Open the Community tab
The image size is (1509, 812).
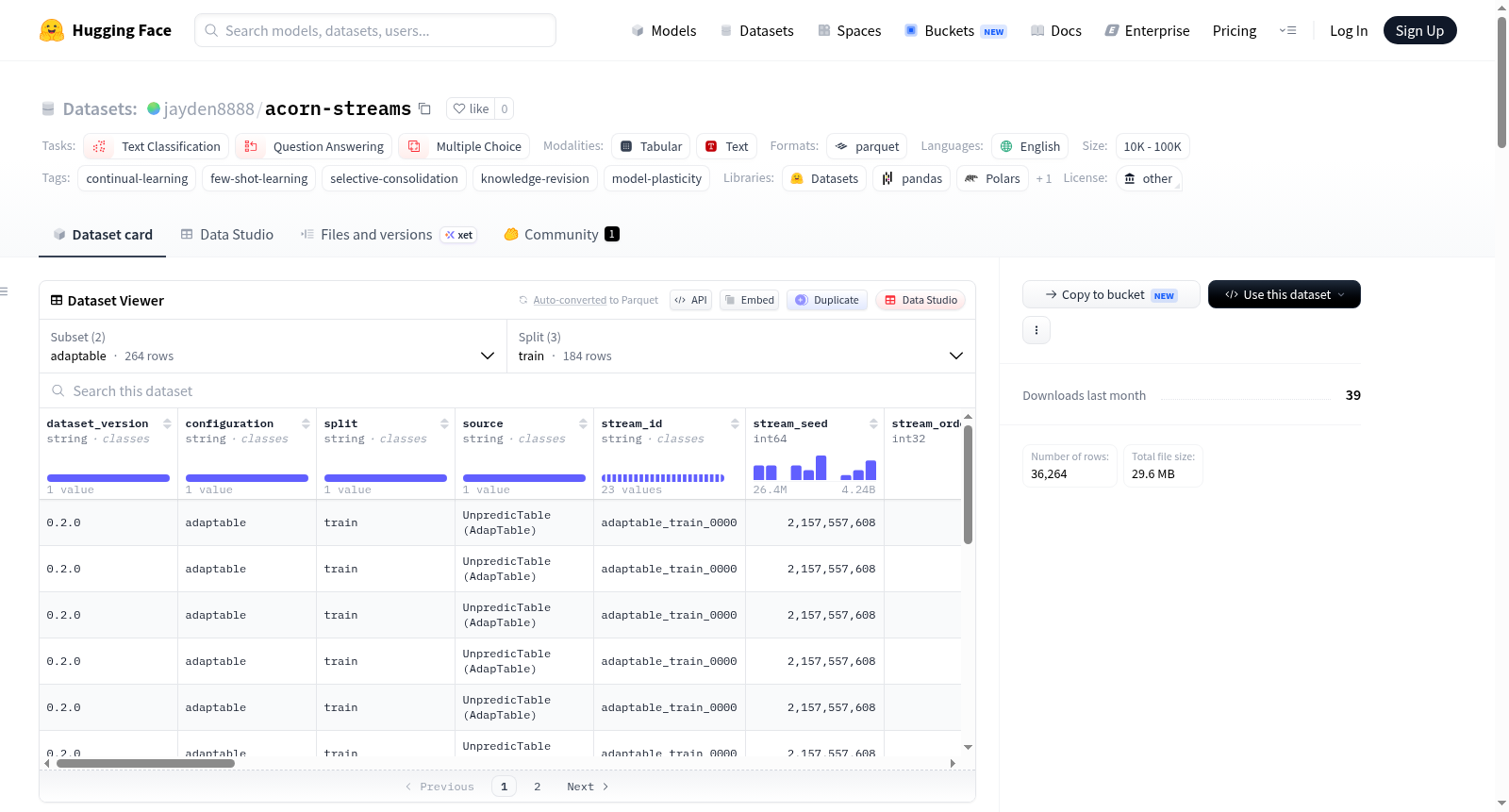(561, 235)
